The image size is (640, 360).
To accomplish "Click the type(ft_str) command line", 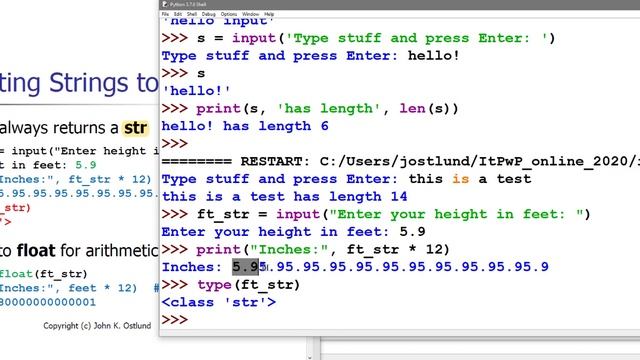I will click(x=231, y=284).
